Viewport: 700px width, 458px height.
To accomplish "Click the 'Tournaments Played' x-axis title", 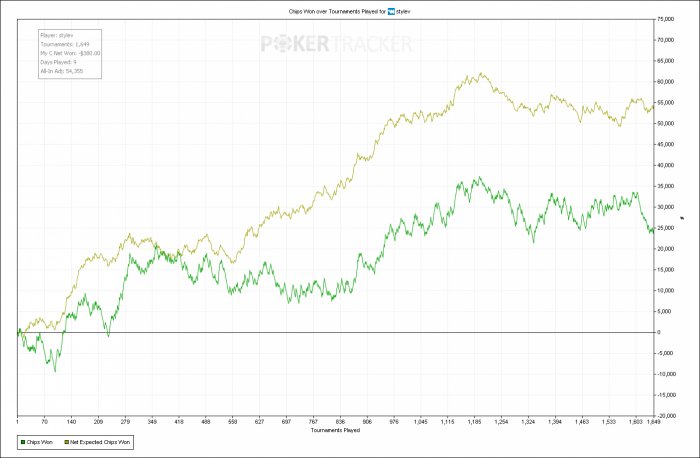I will tap(335, 430).
